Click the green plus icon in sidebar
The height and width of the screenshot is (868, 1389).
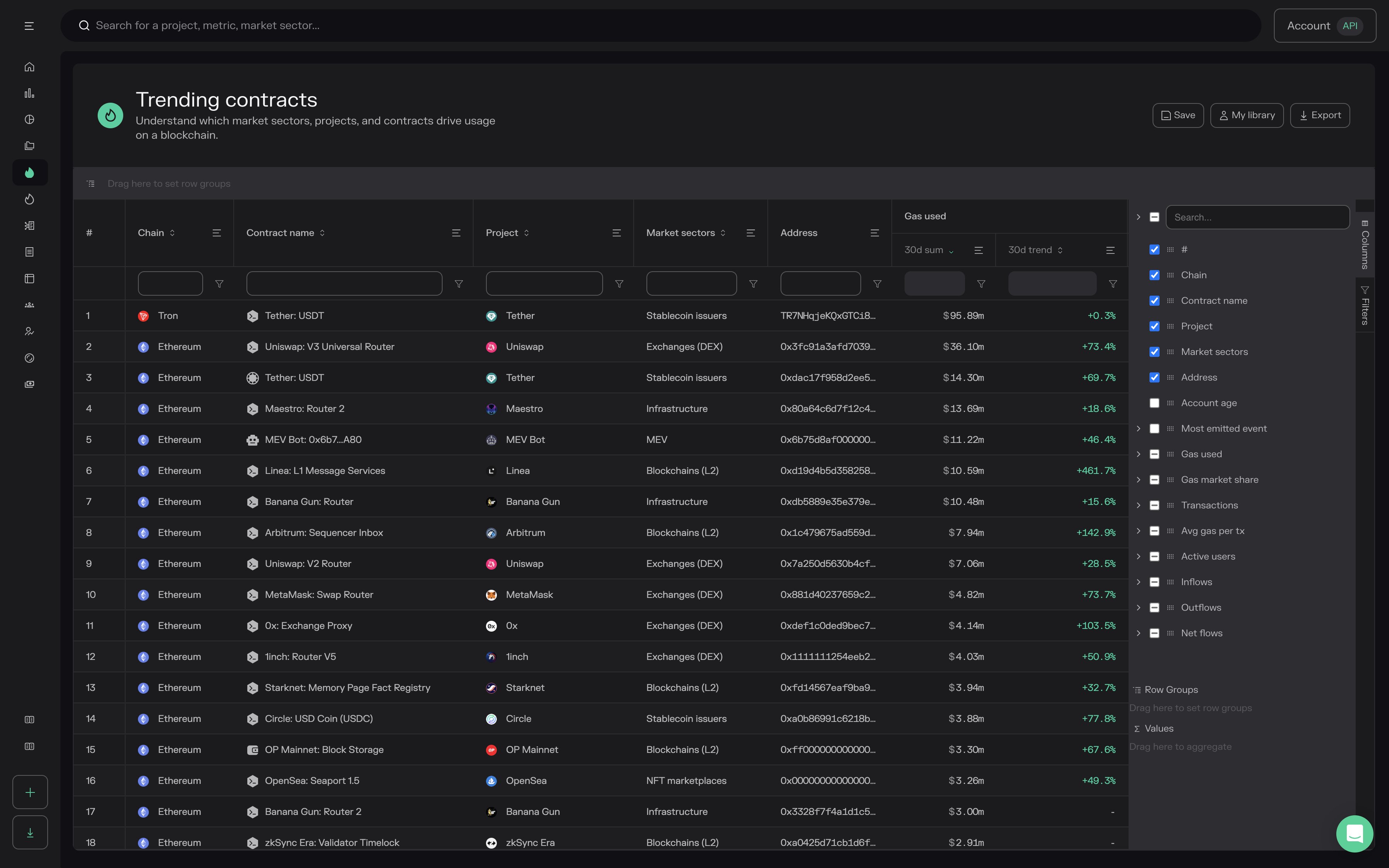(x=30, y=792)
